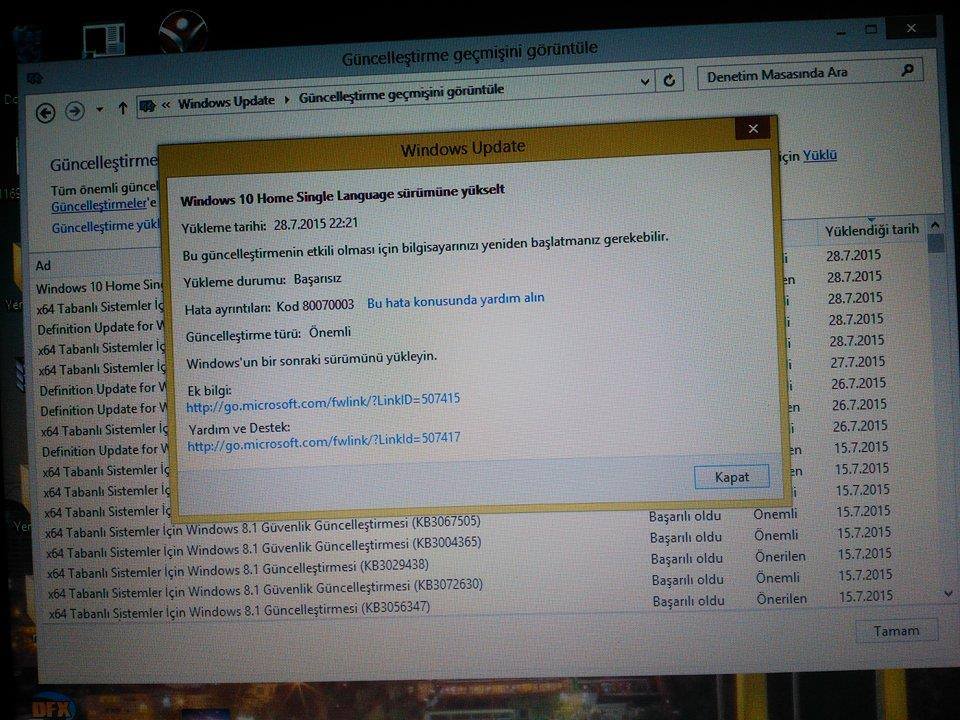Click the Denetim Masasında Ara search box
The image size is (960, 720).
[808, 74]
